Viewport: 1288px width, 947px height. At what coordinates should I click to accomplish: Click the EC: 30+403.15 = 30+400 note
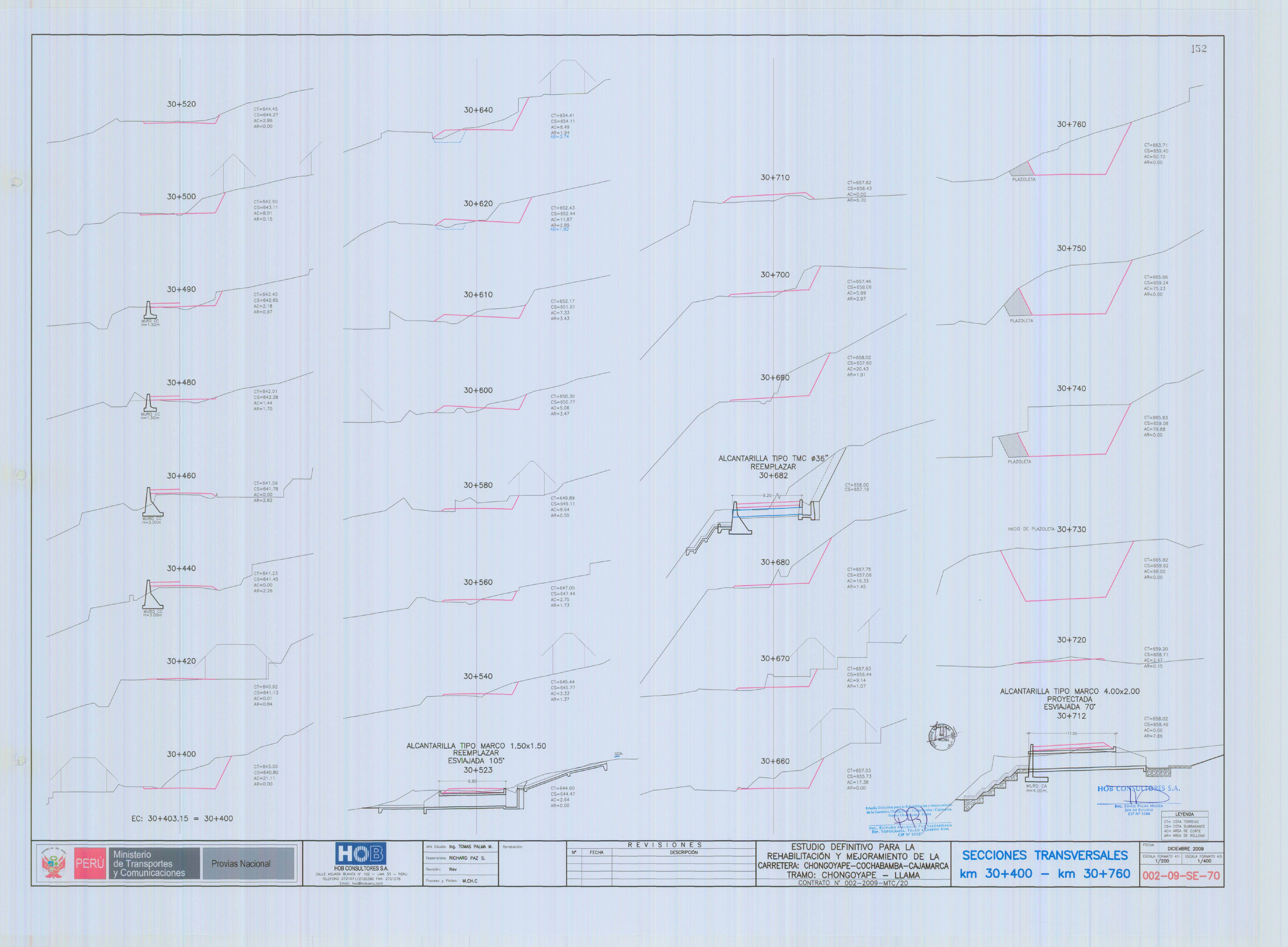coord(182,819)
